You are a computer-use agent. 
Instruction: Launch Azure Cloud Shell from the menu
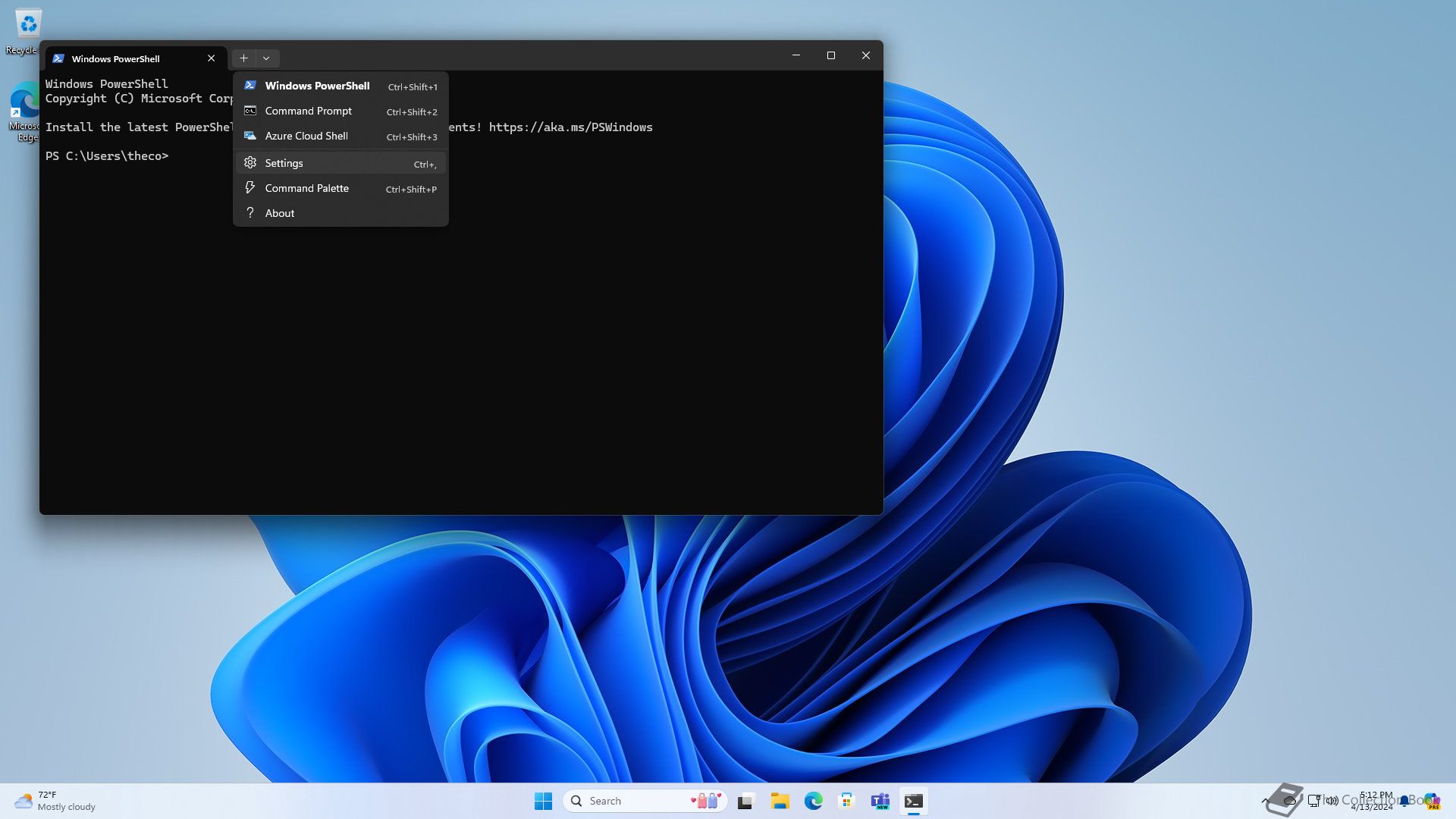coord(340,136)
